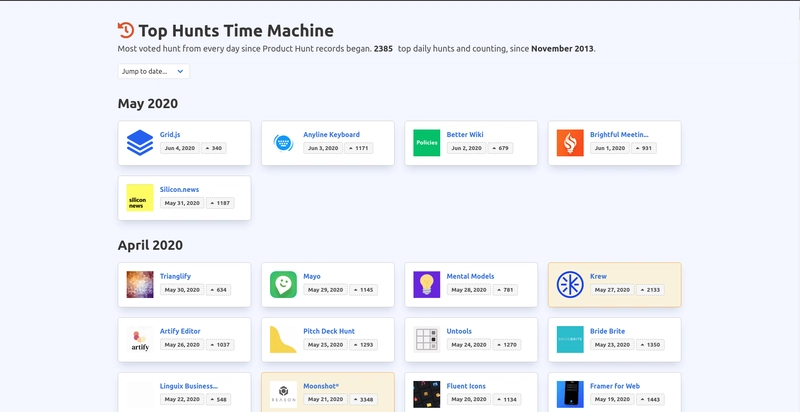Open the Grid.js link
The image size is (800, 412).
coord(170,135)
